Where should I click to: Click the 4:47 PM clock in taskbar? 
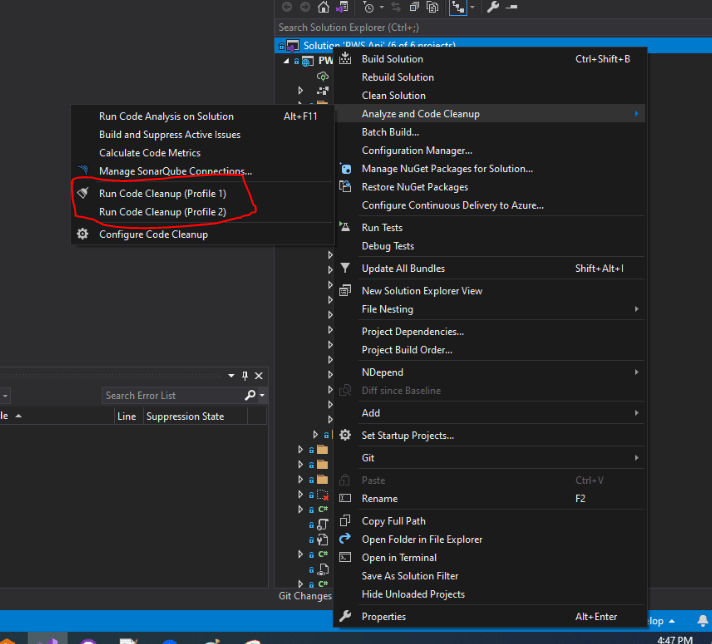pyautogui.click(x=675, y=640)
